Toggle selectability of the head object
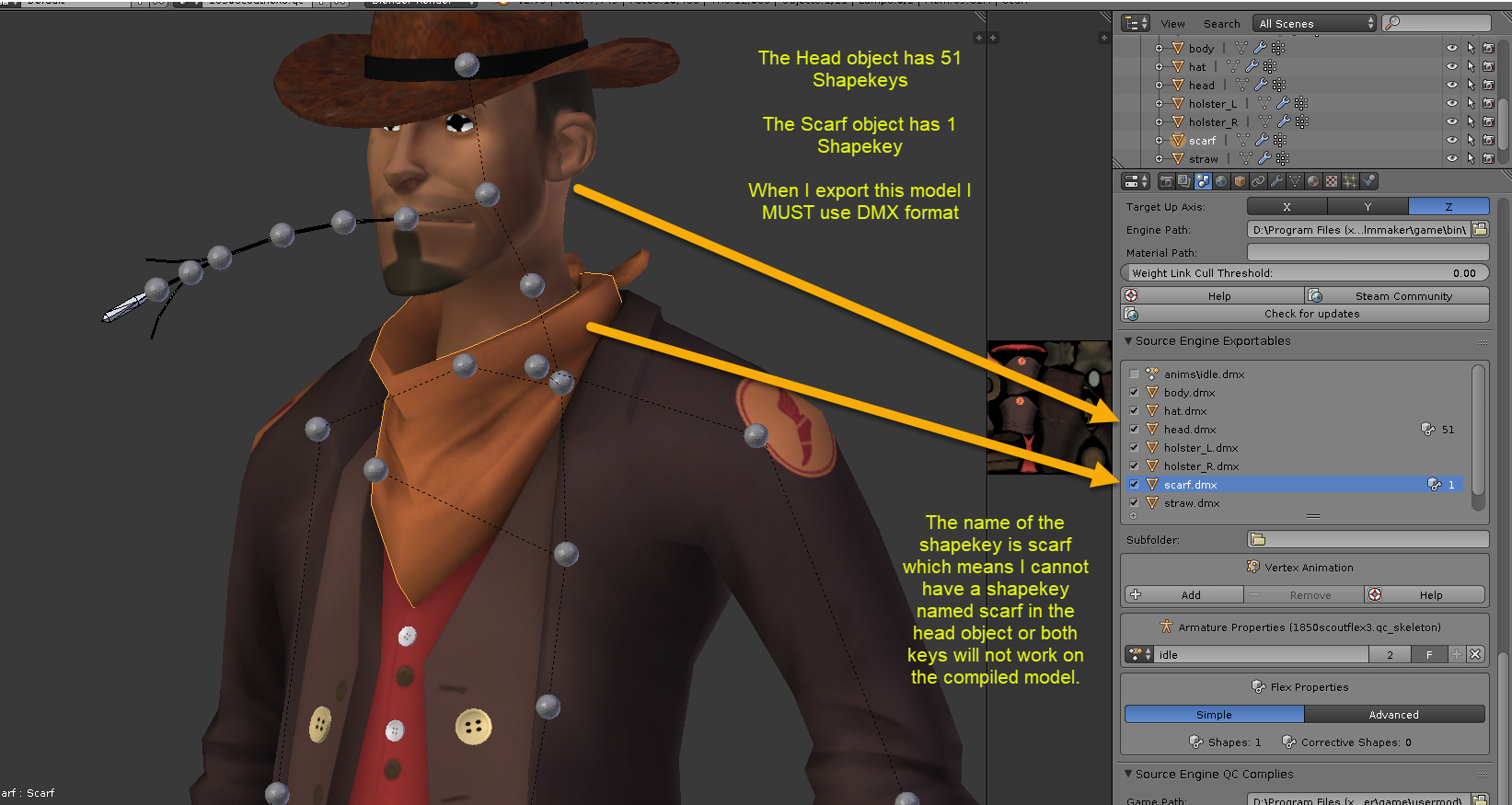This screenshot has height=805, width=1512. [1471, 85]
